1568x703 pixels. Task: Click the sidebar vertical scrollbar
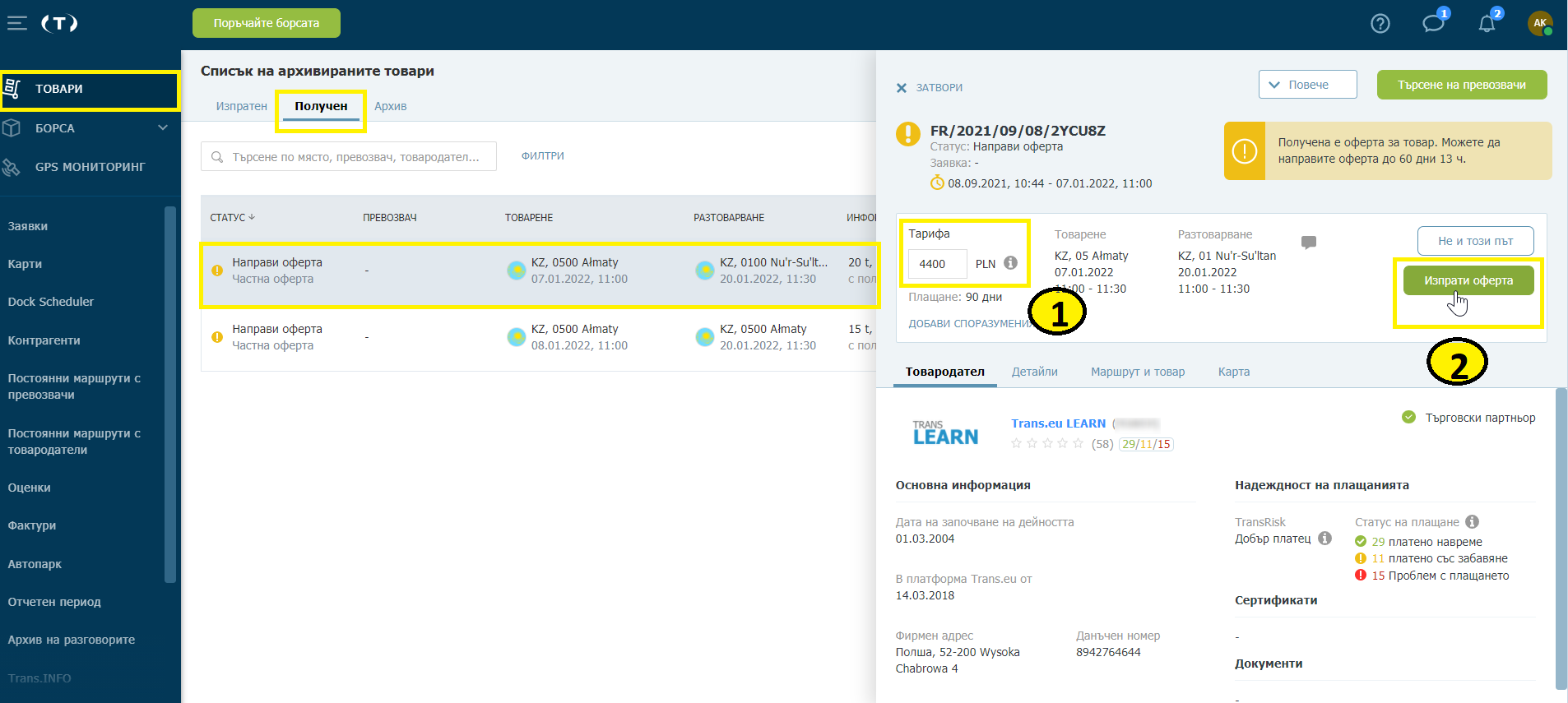(169, 395)
